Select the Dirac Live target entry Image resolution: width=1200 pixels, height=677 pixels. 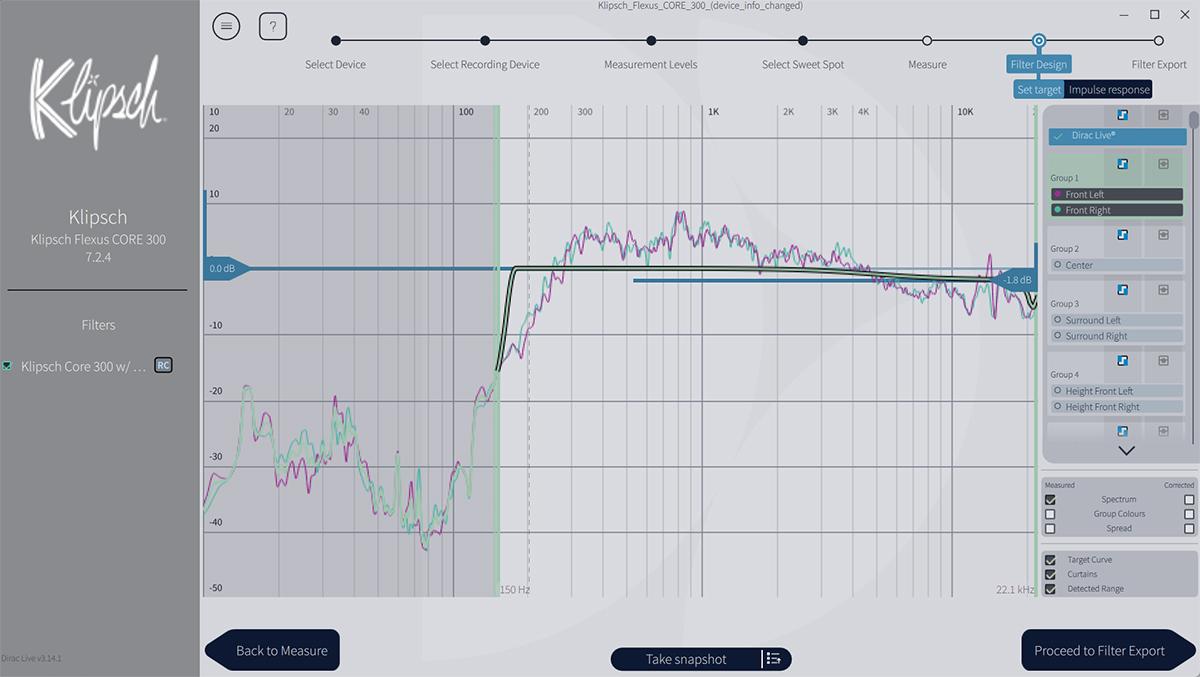pos(1118,136)
